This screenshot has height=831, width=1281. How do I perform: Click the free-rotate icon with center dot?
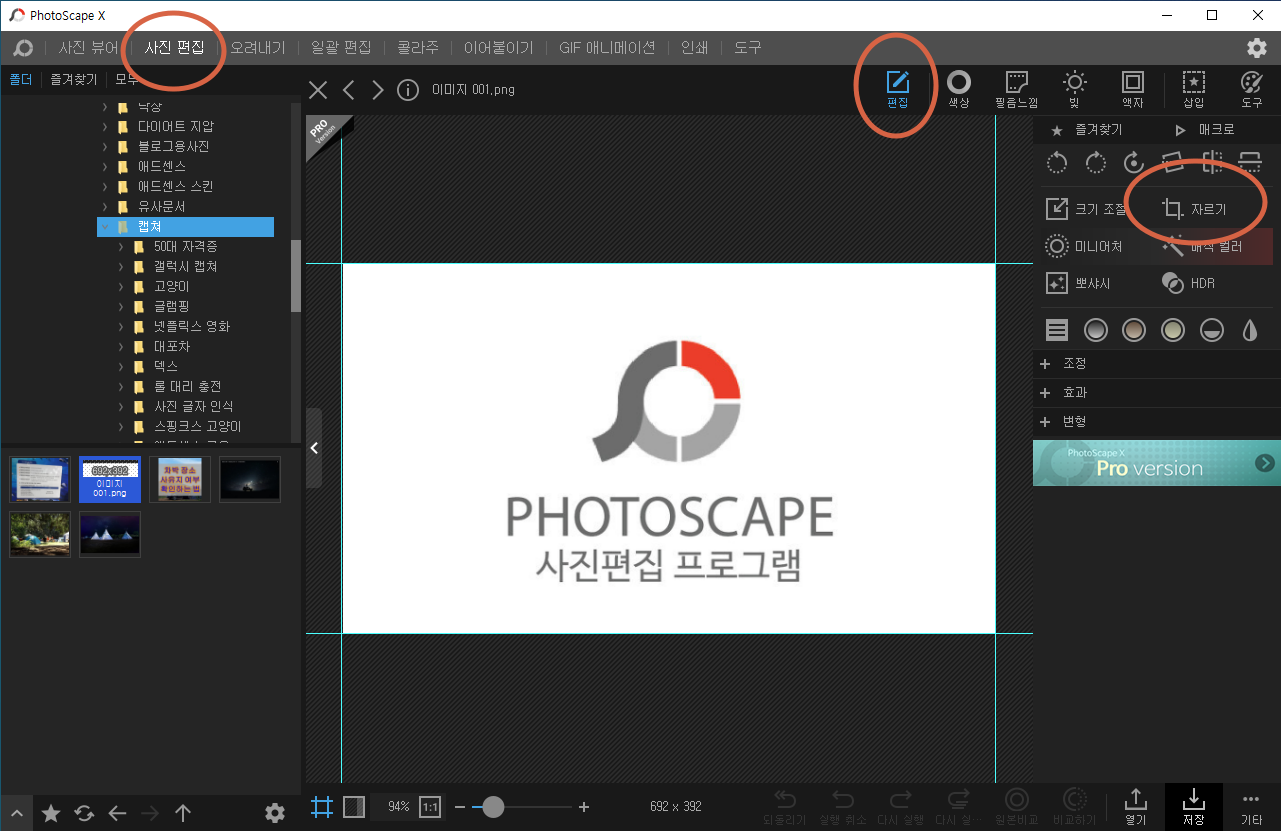click(x=1134, y=162)
